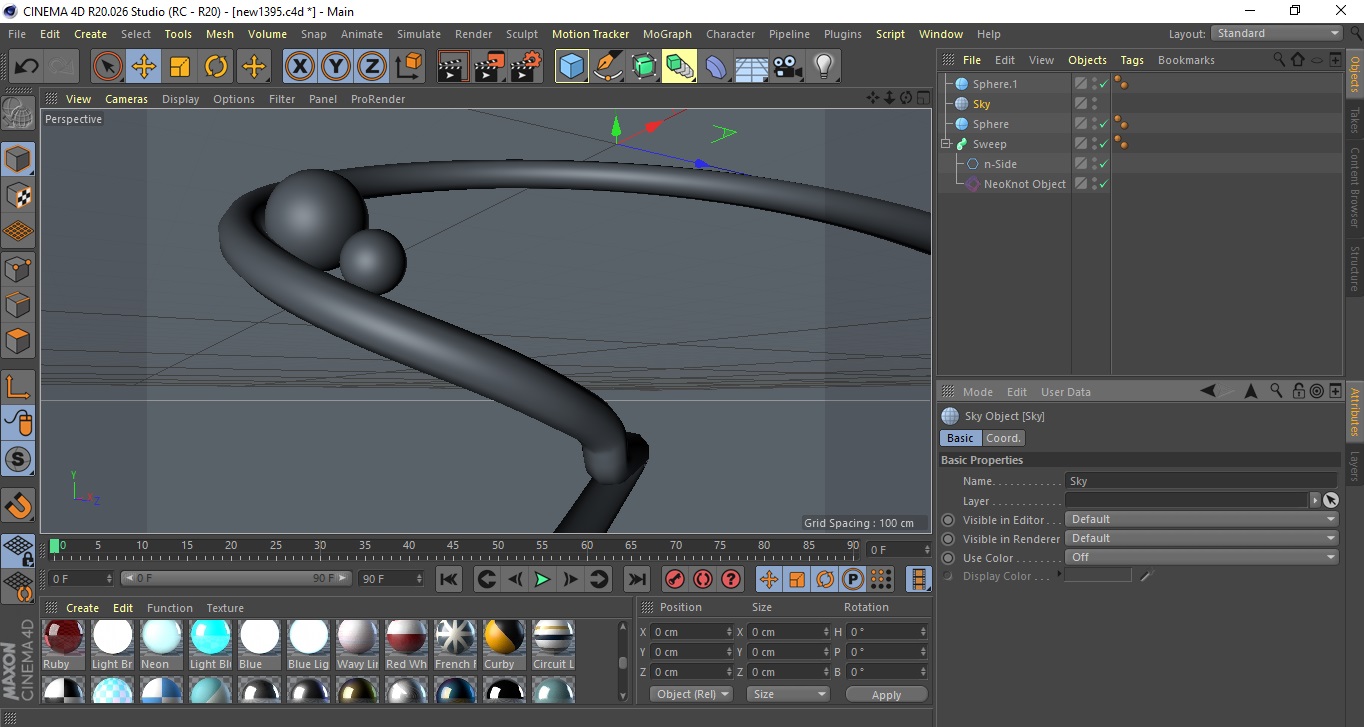1364x727 pixels.
Task: Open Visible in Editor dropdown
Action: point(1202,519)
